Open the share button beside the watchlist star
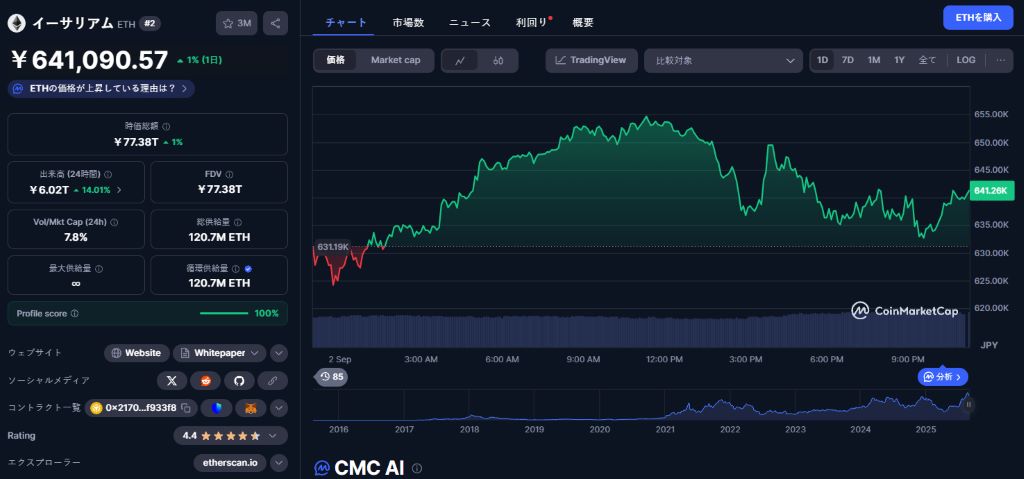Image resolution: width=1024 pixels, height=479 pixels. click(x=275, y=24)
